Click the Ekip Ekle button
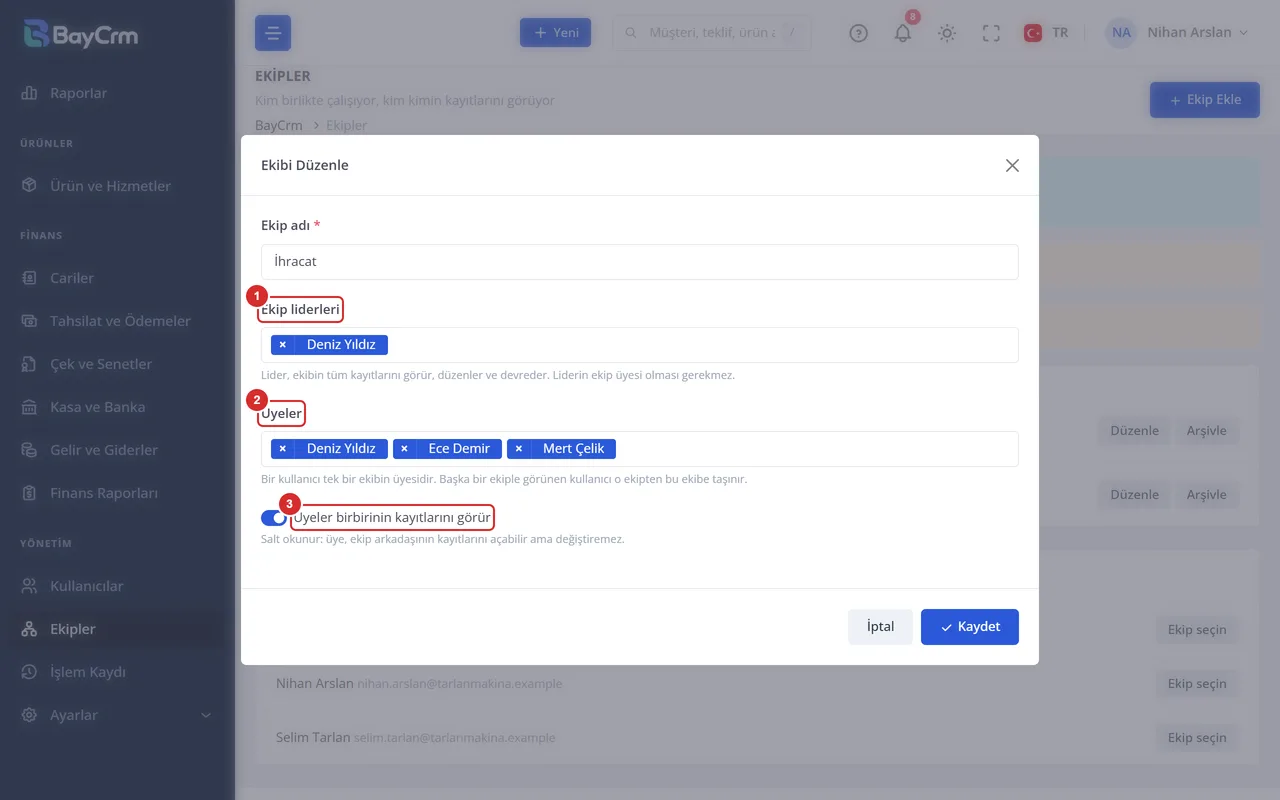The height and width of the screenshot is (800, 1280). (x=1205, y=100)
